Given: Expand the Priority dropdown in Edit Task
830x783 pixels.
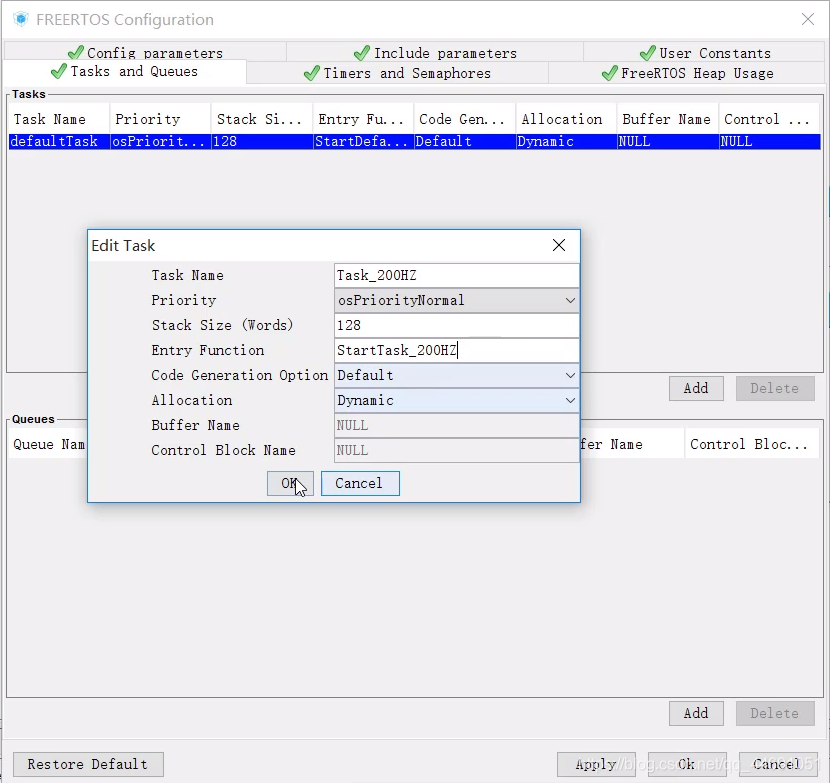Looking at the screenshot, I should 570,300.
